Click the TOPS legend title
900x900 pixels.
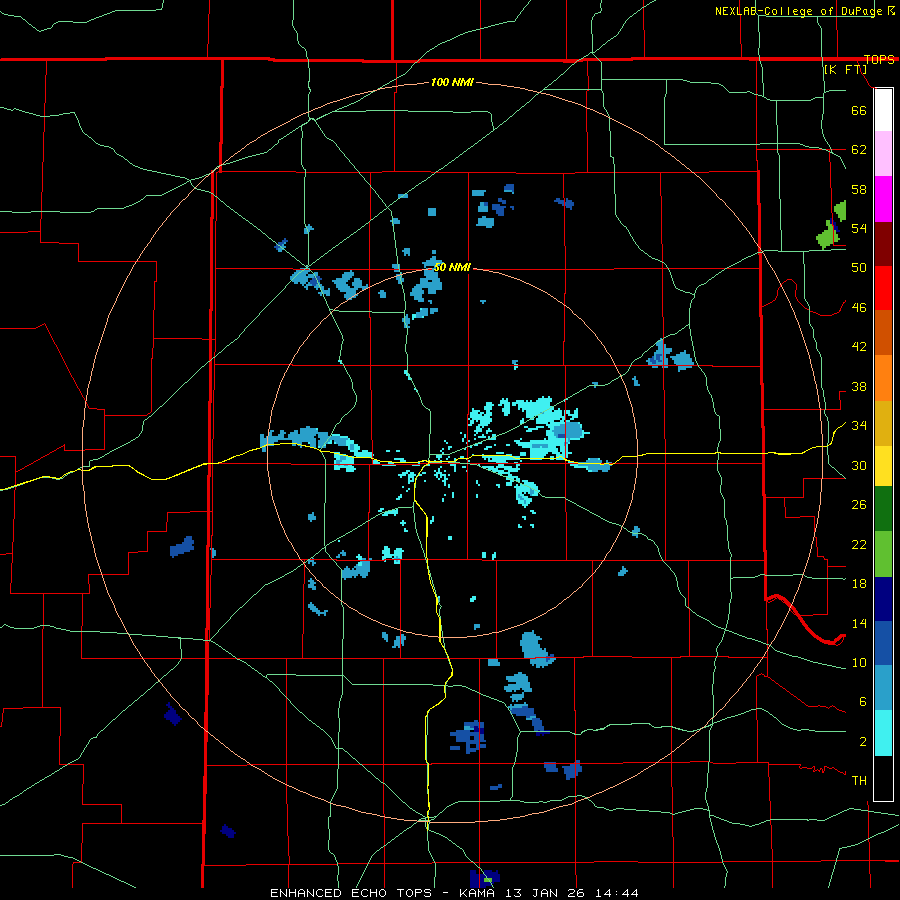879,59
